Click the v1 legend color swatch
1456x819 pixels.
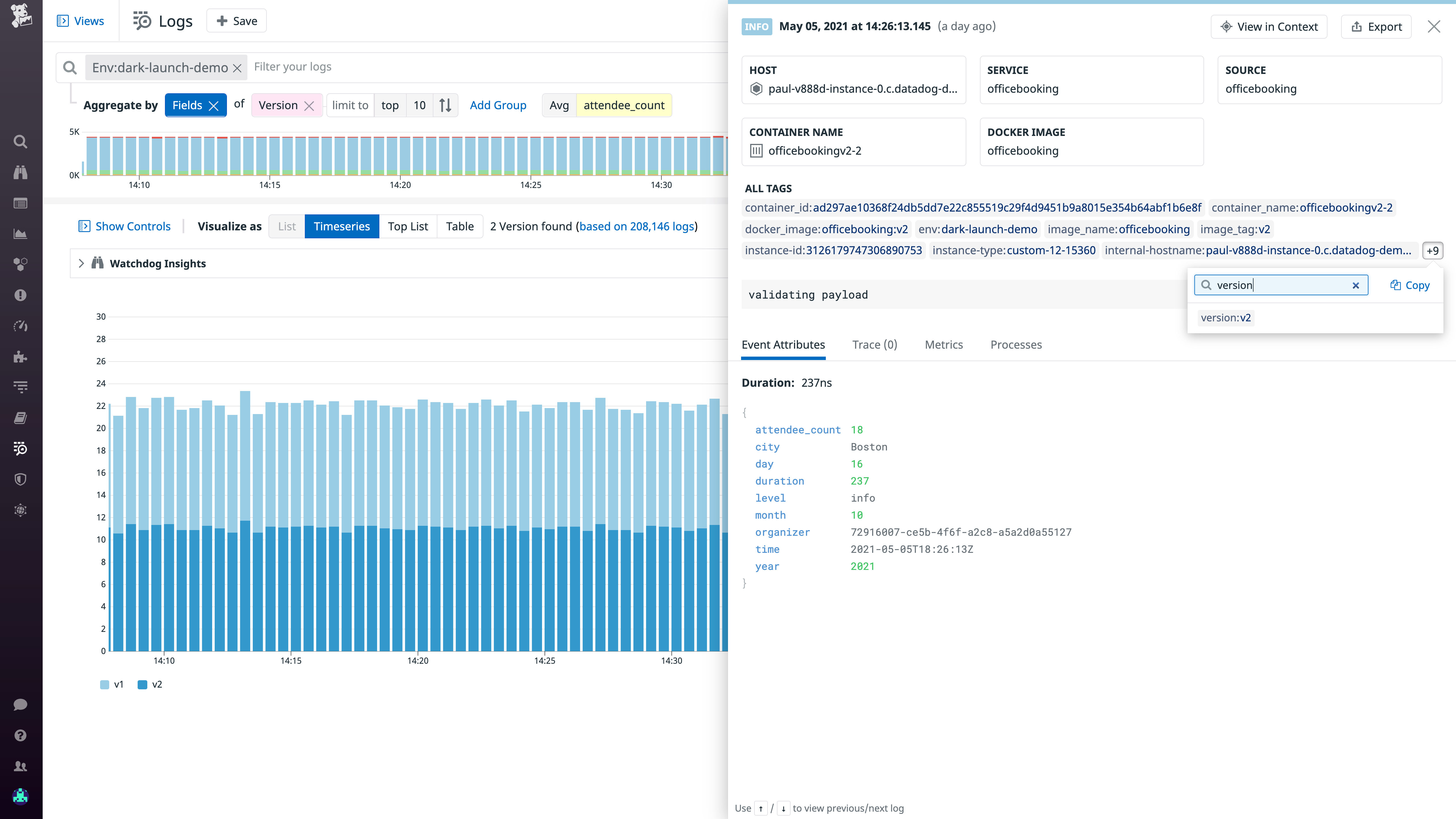[104, 684]
